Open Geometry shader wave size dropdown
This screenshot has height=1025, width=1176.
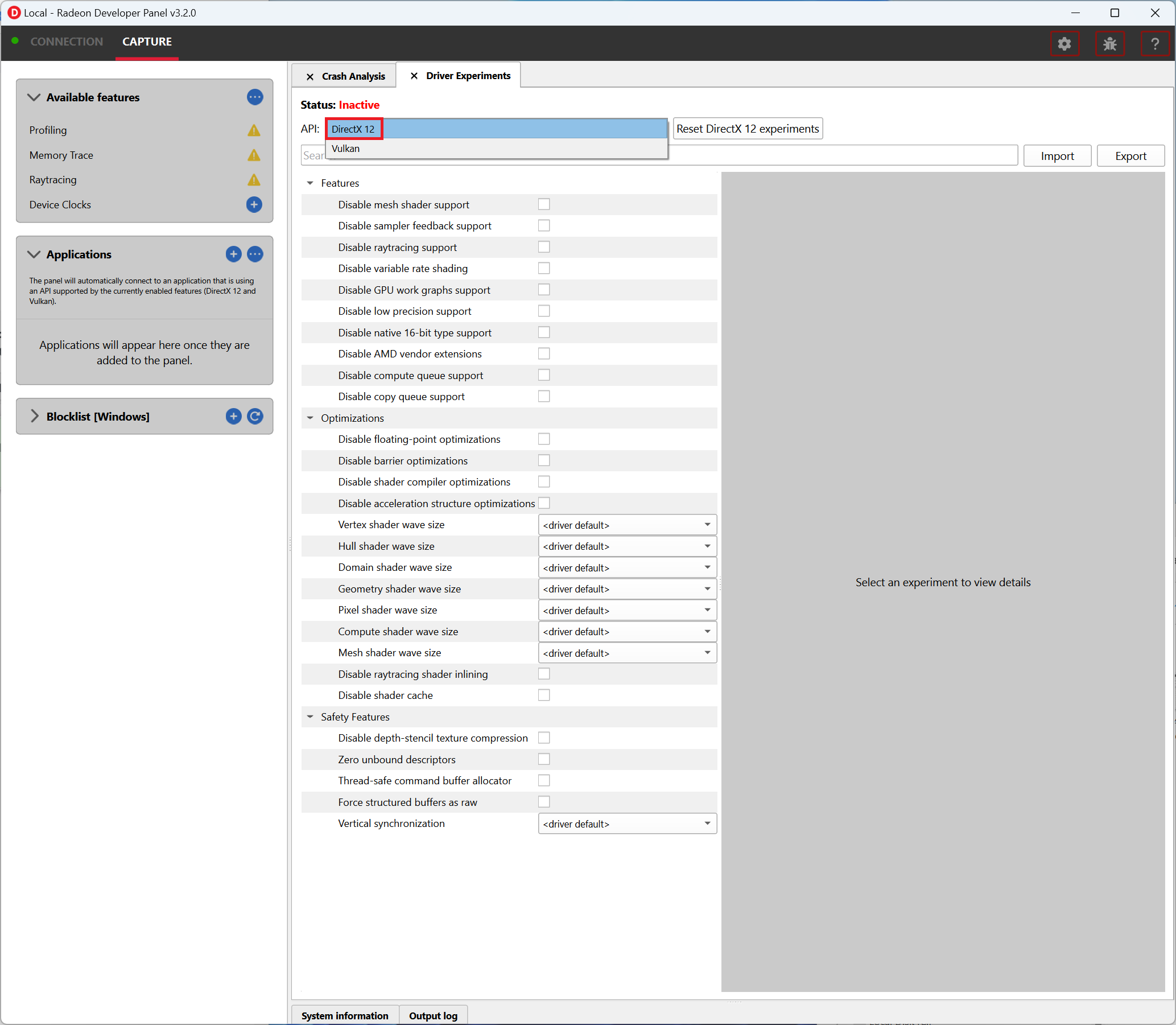[x=627, y=588]
